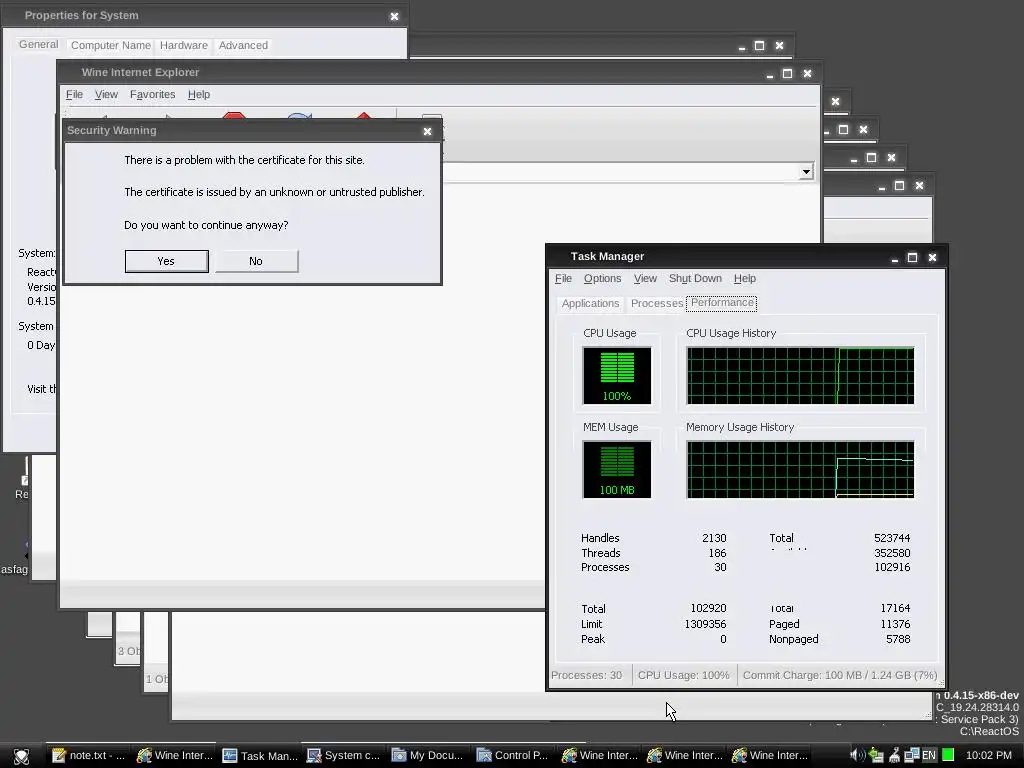
Task: Switch to Advanced tab in System properties
Action: click(x=243, y=45)
